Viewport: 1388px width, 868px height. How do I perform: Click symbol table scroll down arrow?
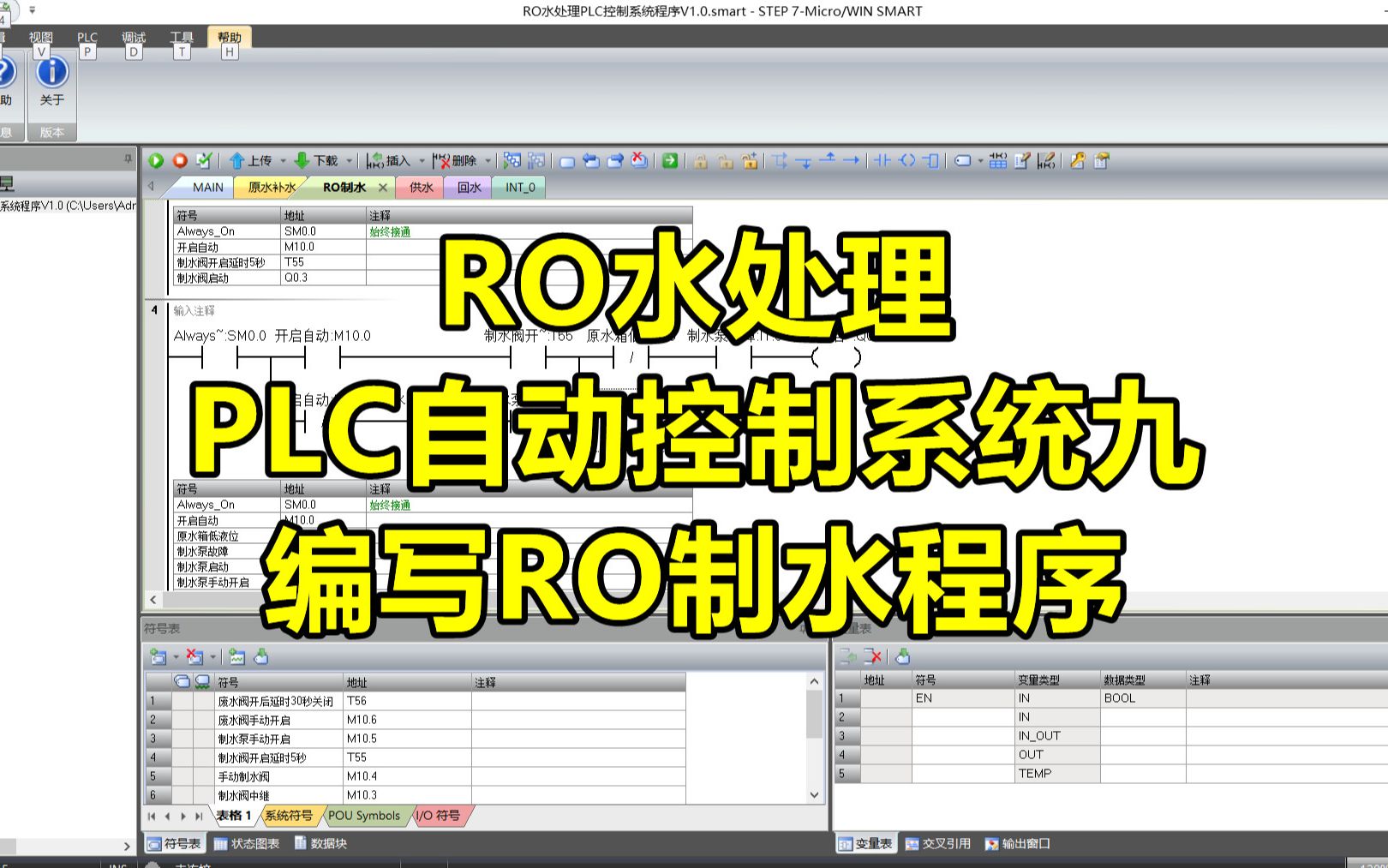click(x=814, y=795)
